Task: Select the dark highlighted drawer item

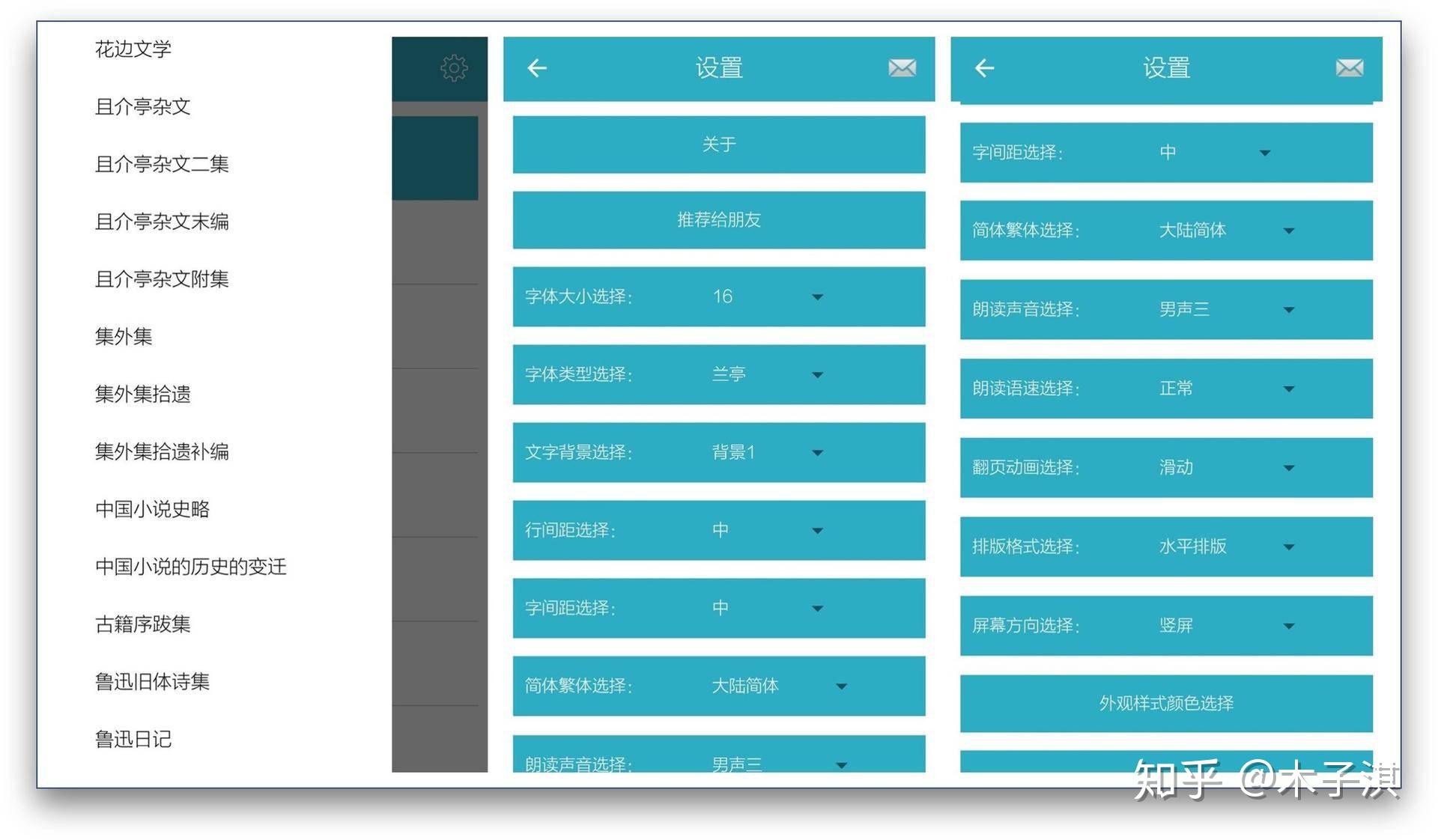Action: pos(434,158)
